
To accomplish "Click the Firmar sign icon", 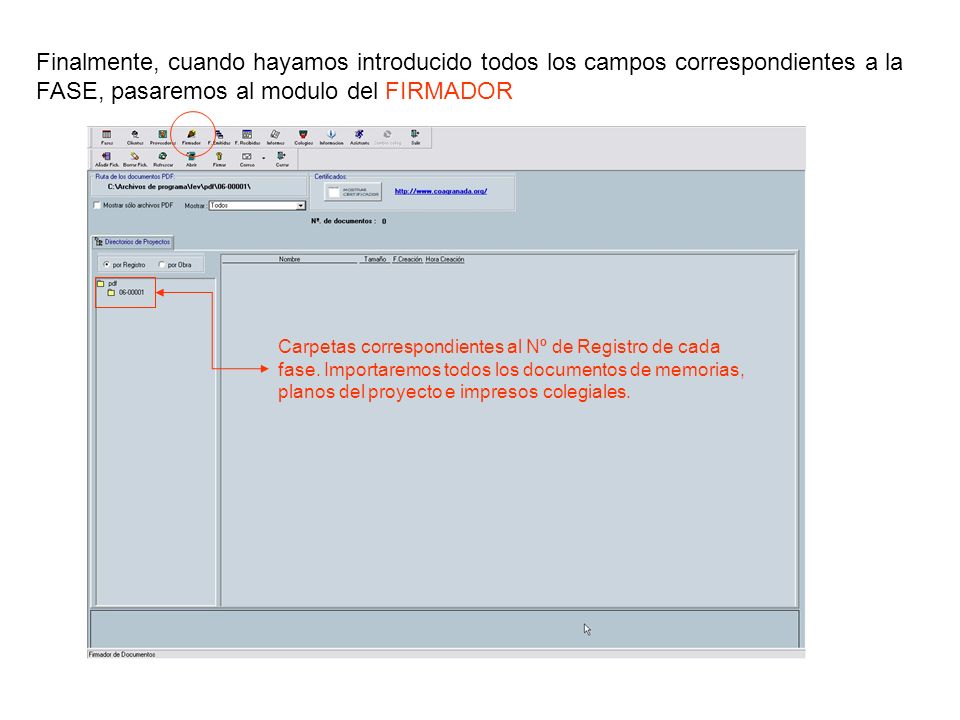I will (x=219, y=159).
